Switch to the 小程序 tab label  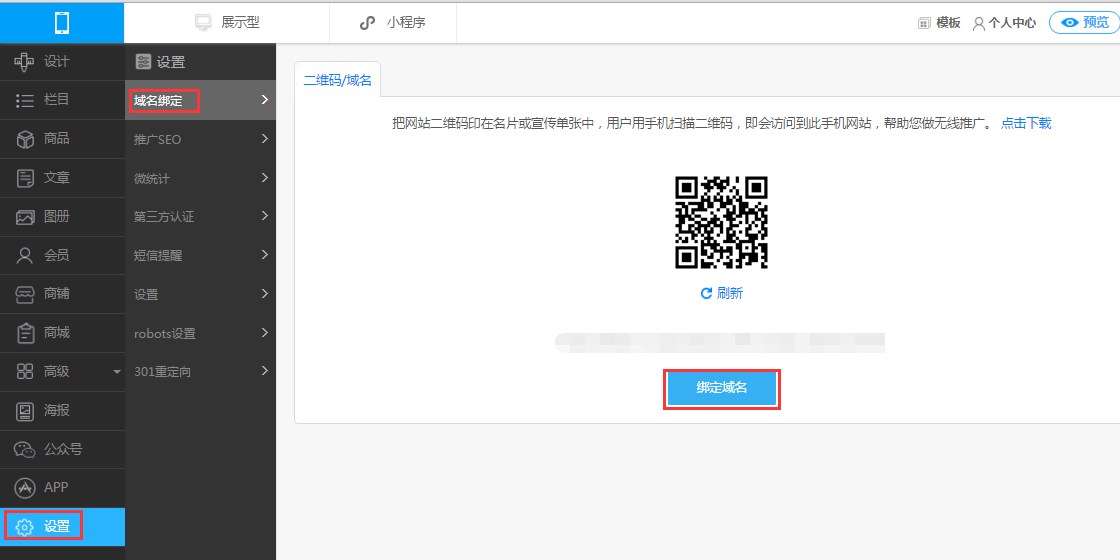406,22
